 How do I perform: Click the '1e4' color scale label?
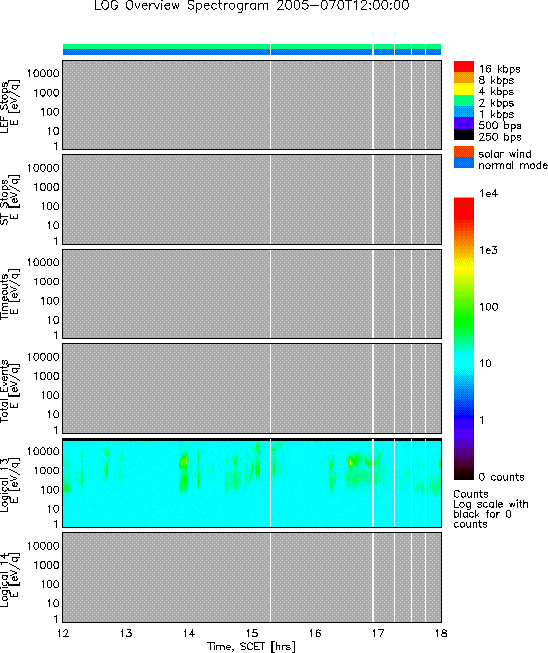click(488, 193)
